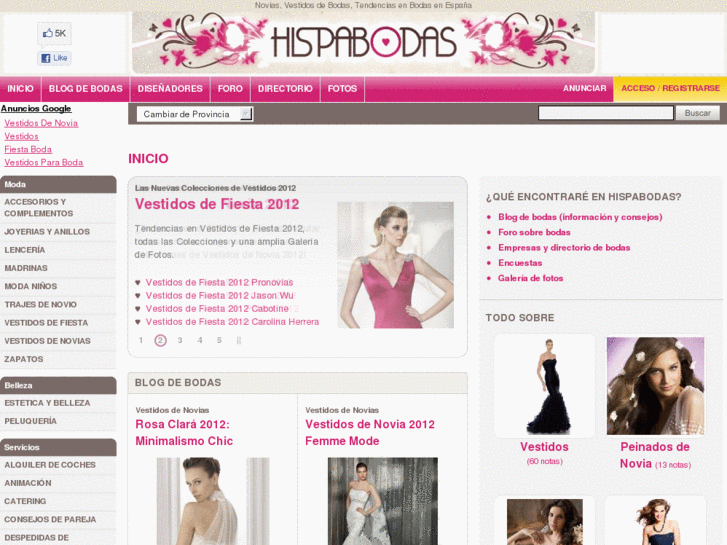Screen dimensions: 727x545
Task: Select Lencería in the sidebar
Action: (58, 250)
